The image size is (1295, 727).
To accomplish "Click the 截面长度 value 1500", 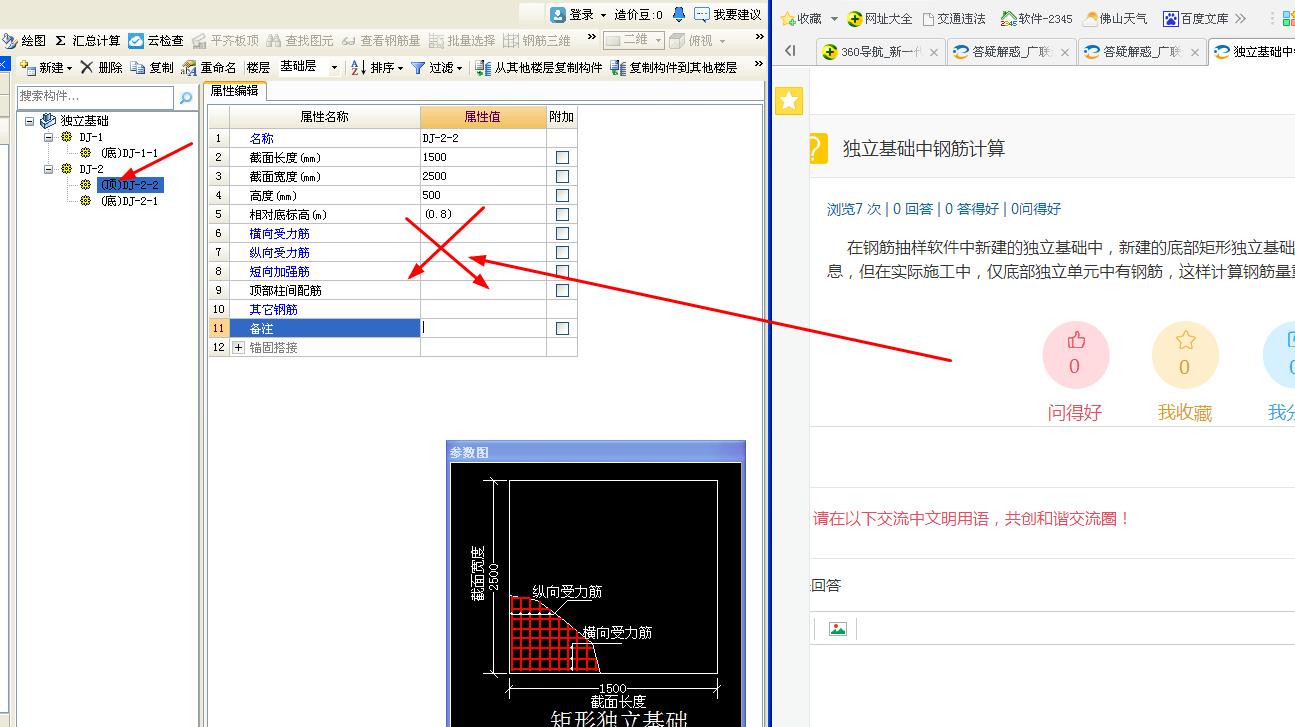I will tap(483, 157).
